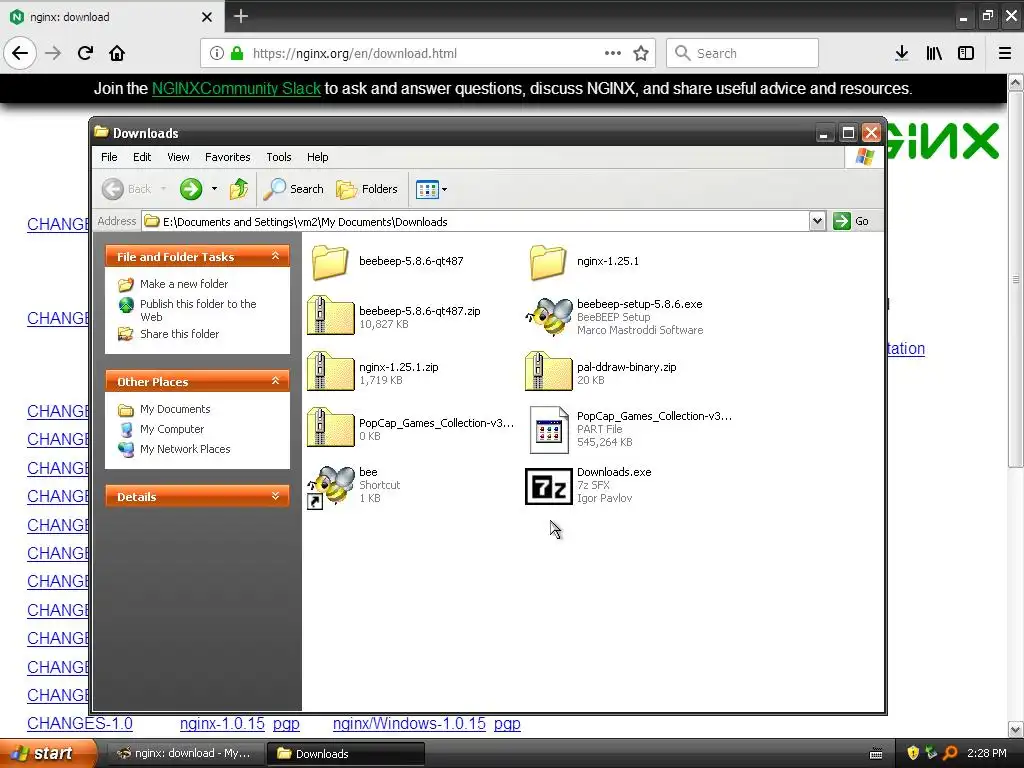
Task: Open the Forward history dropdown arrow
Action: (x=214, y=189)
